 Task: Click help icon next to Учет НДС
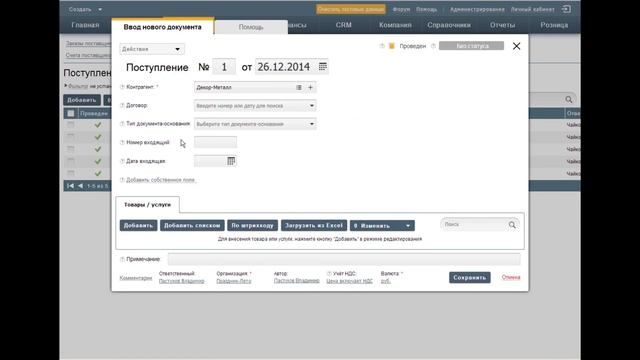tap(329, 273)
